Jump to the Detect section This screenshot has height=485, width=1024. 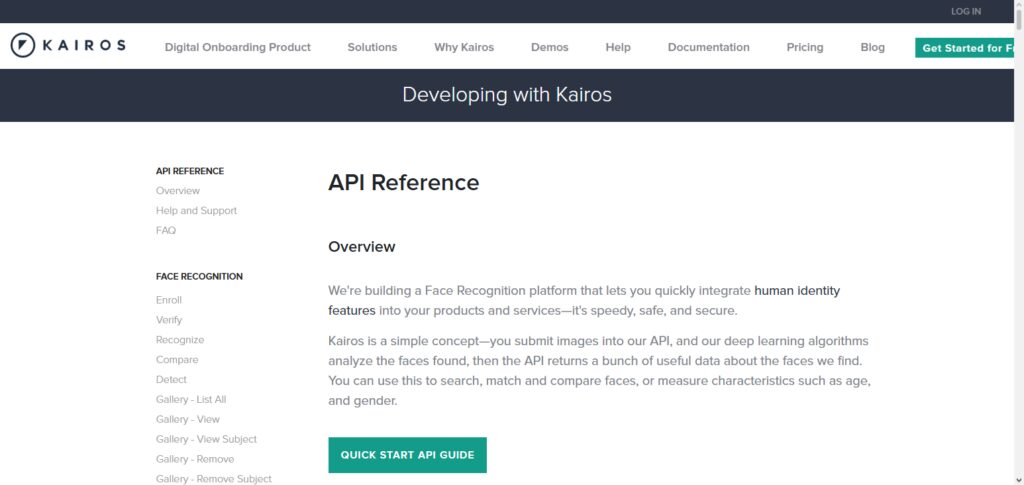[x=171, y=379]
